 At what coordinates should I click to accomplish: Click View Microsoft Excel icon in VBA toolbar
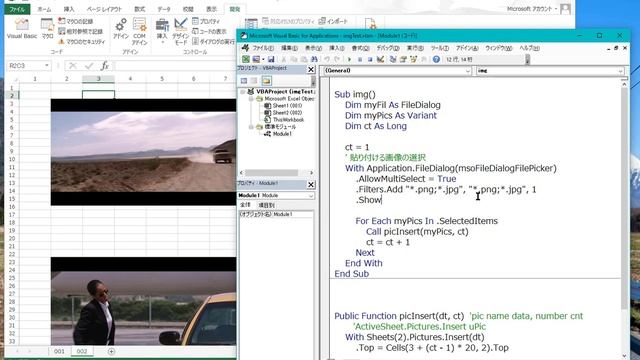click(246, 60)
